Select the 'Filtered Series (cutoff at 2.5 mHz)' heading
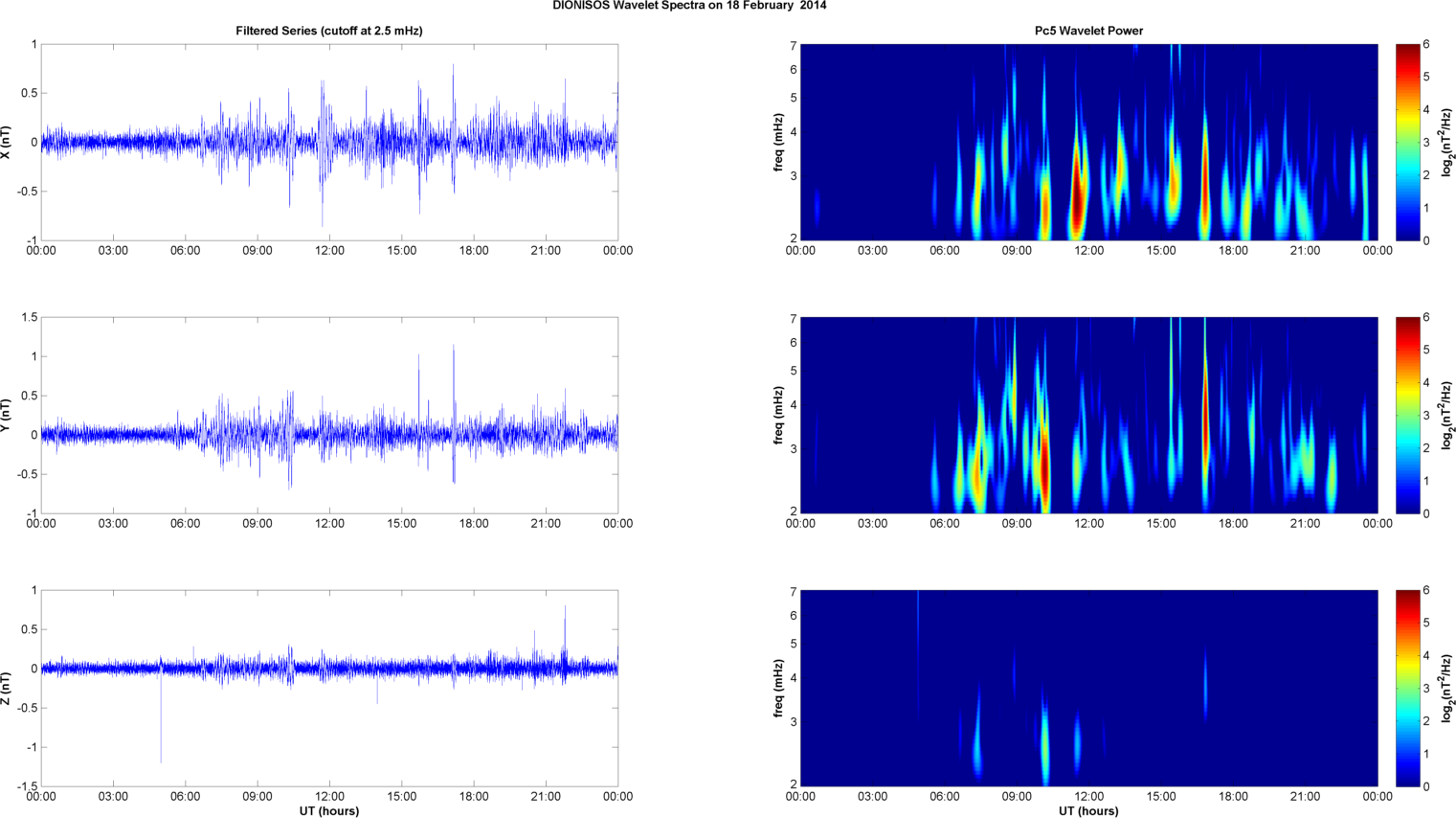Image resolution: width=1456 pixels, height=818 pixels. coord(329,31)
